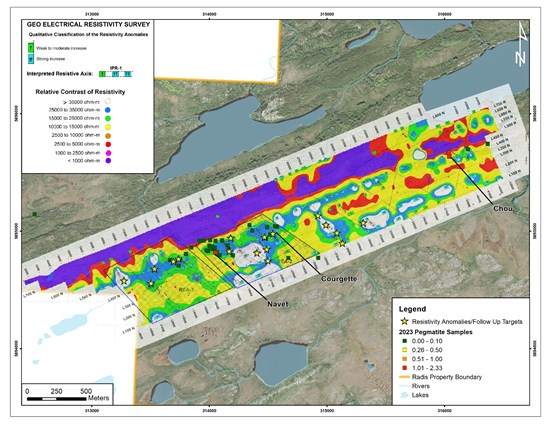550x425 pixels.
Task: Click the '1000 to 2500 ohm-m' text label
Action: (x=77, y=153)
